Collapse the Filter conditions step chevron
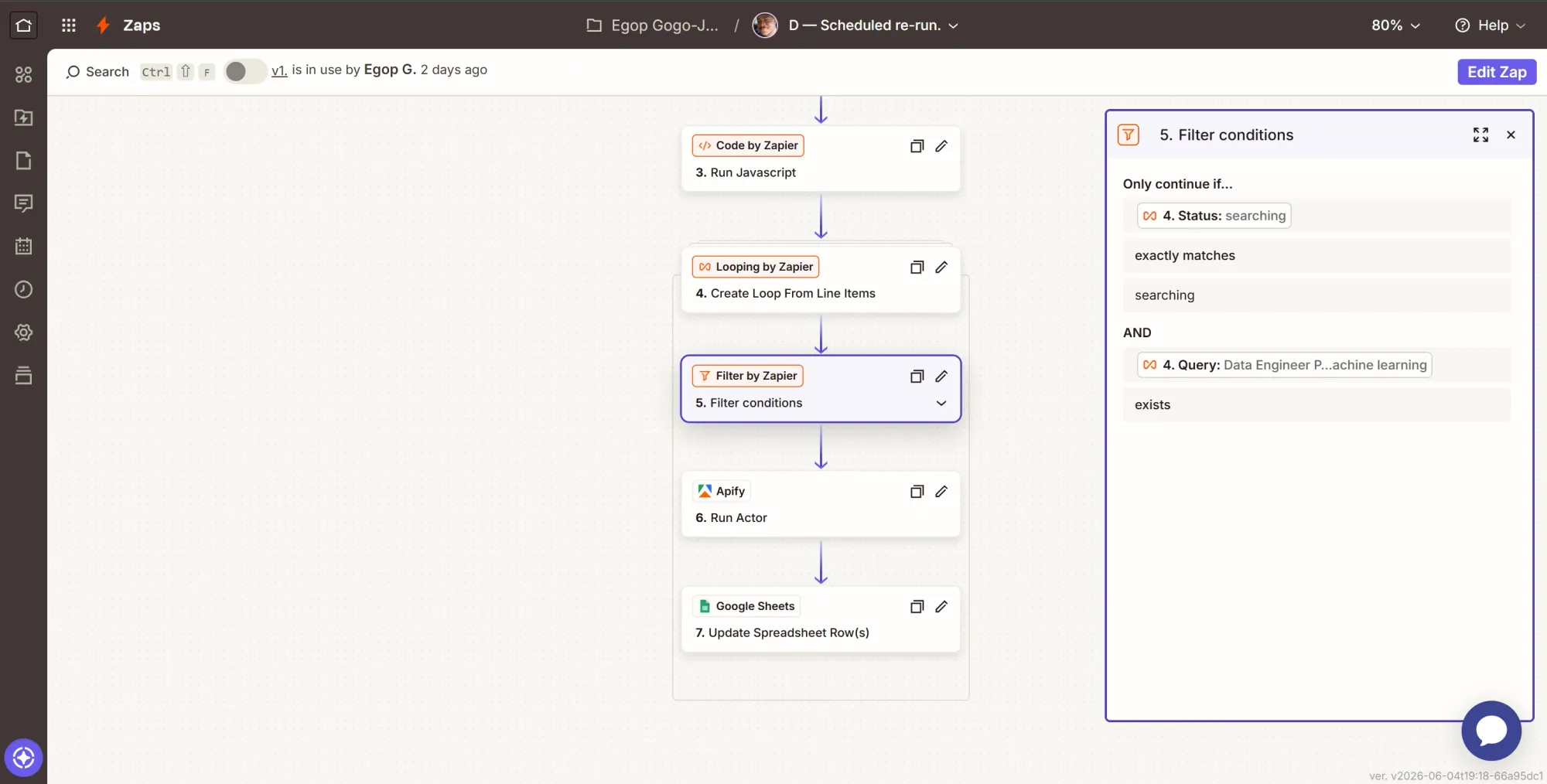The image size is (1547, 784). pos(941,404)
